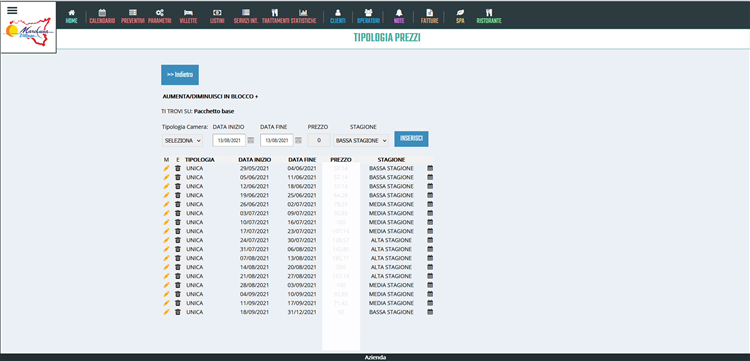Edit the row starting 18/09/2021
The image size is (750, 361).
coord(166,312)
